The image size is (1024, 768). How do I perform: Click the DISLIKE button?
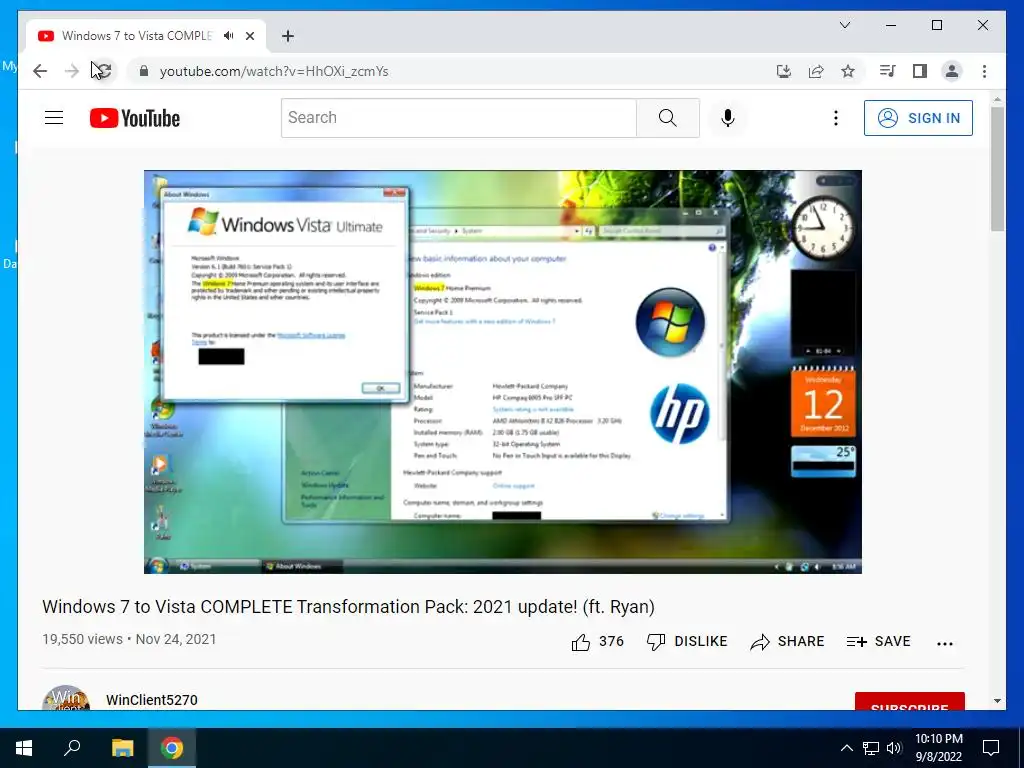coord(686,642)
